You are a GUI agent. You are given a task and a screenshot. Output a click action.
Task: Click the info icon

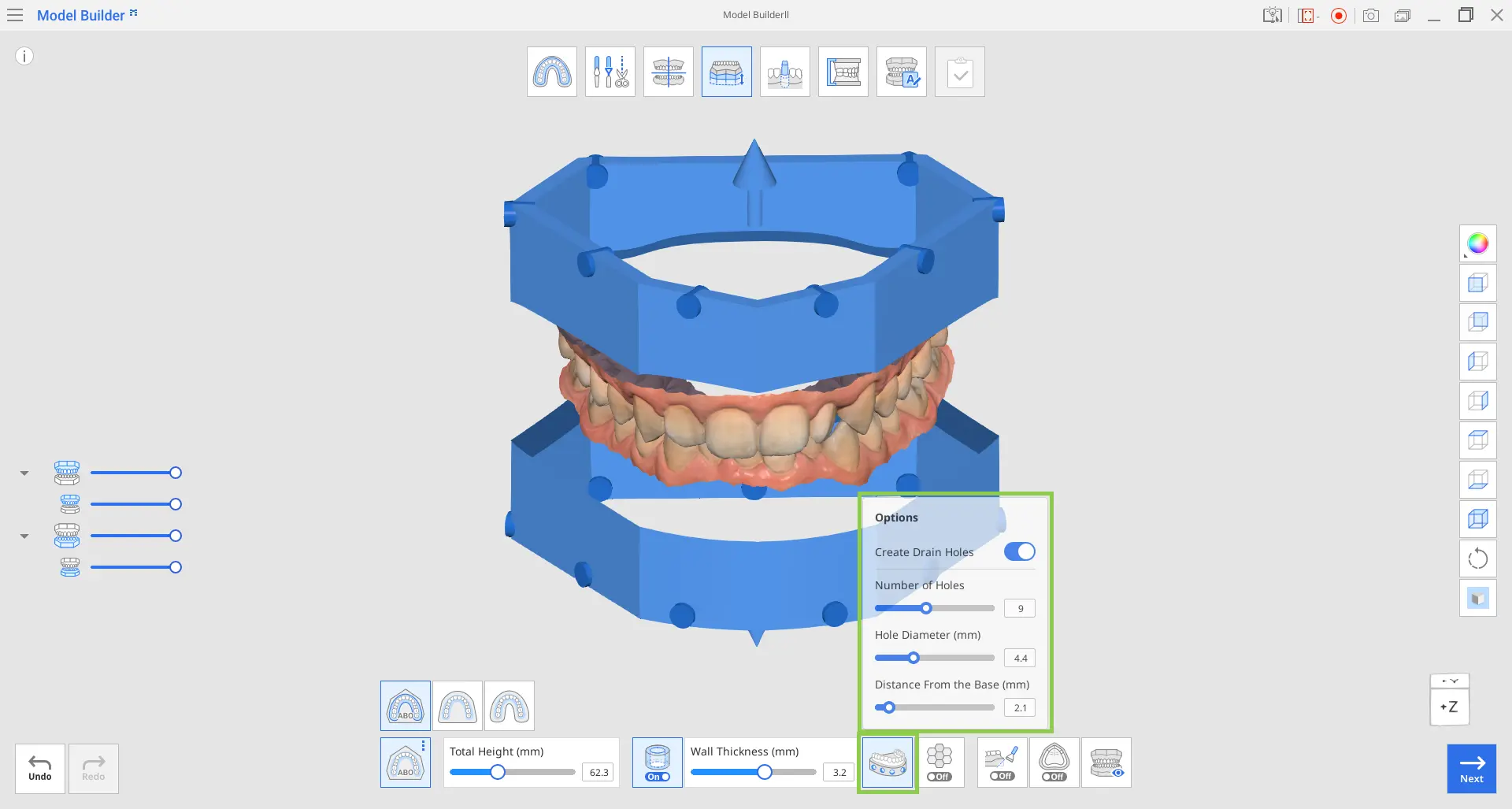[x=24, y=56]
